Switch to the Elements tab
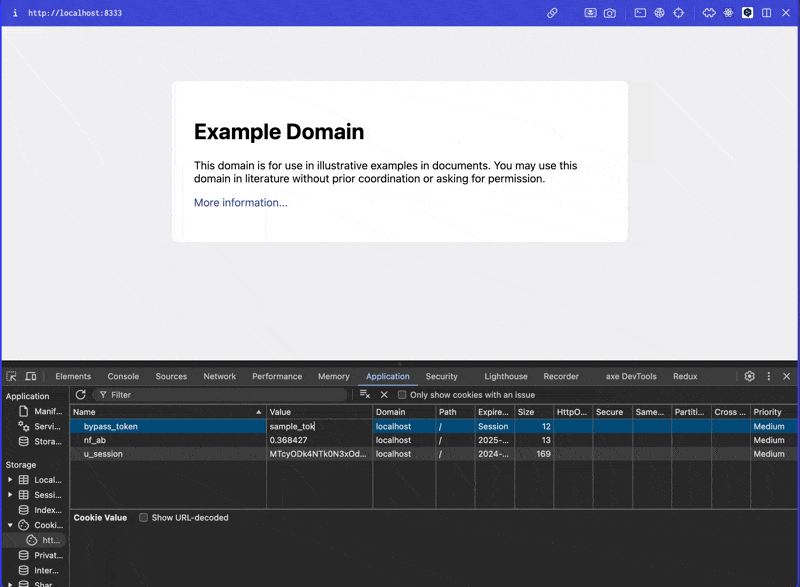Screen dimensions: 800x587 pos(73,376)
